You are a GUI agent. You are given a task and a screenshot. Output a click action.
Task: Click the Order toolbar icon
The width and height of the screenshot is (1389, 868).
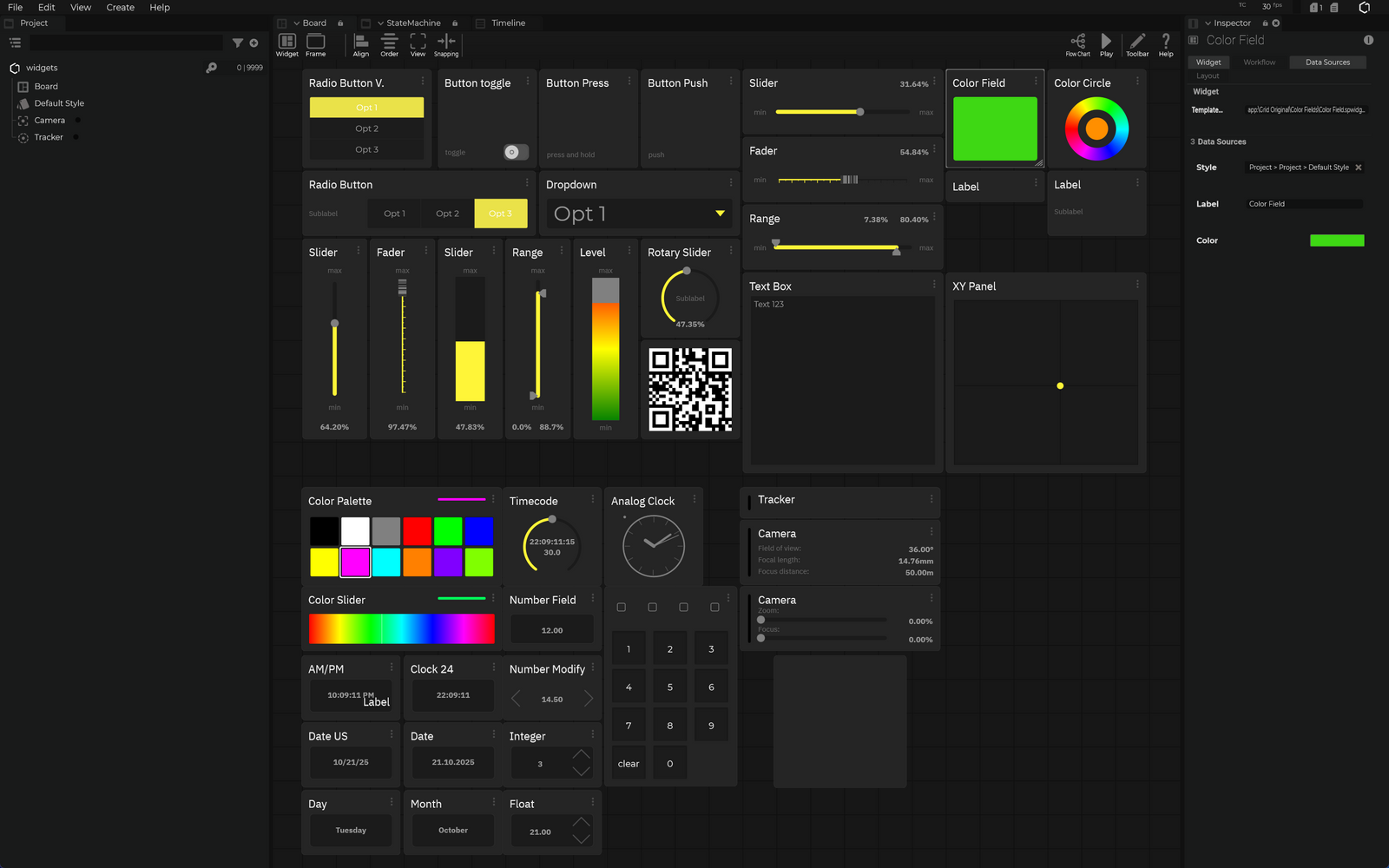tap(390, 42)
